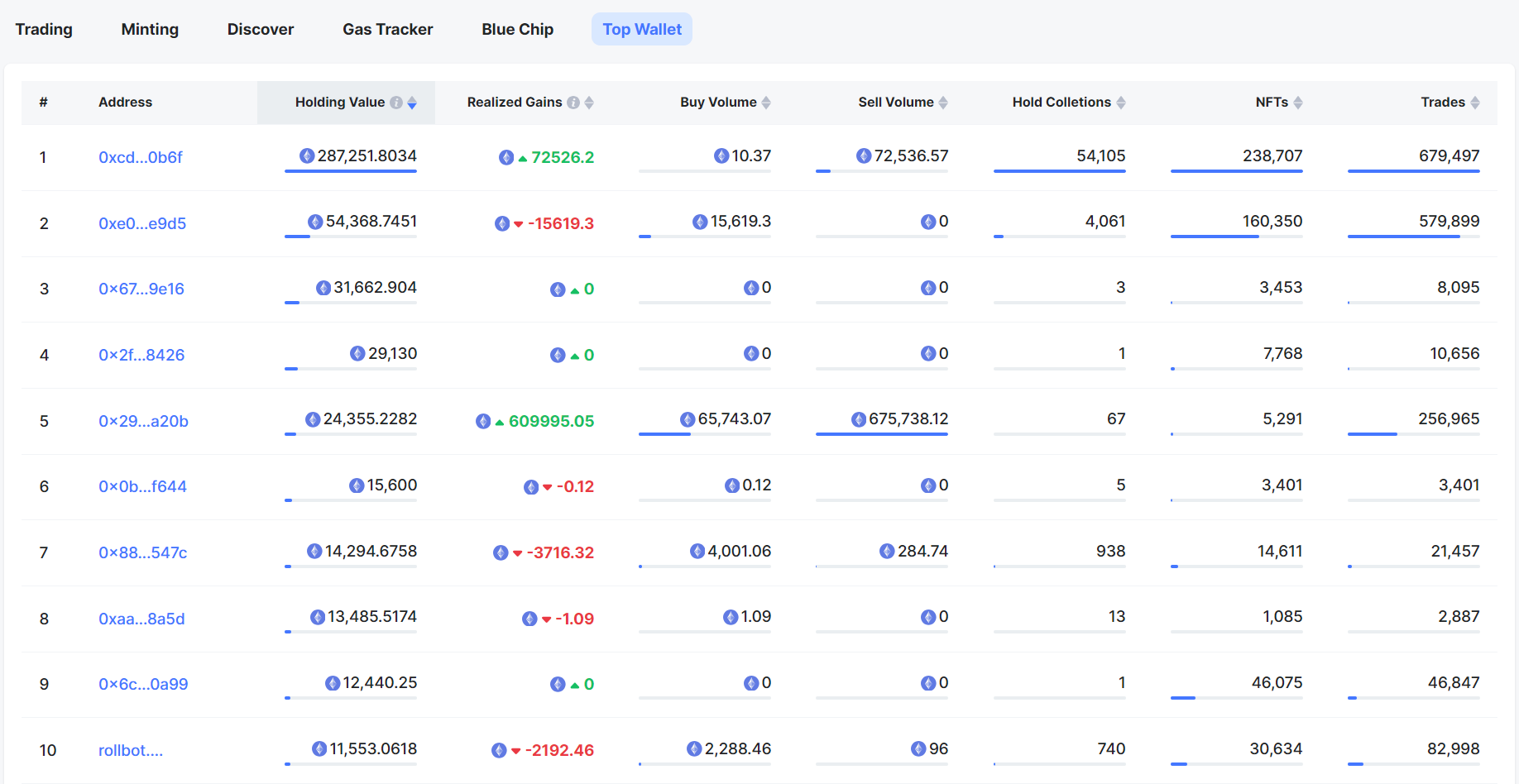Sort by Sell Volume arrows
This screenshot has width=1519, height=784.
tap(943, 103)
